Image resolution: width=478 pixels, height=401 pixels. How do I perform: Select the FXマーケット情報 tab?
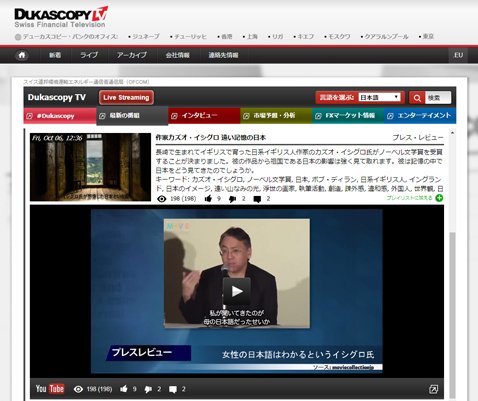(x=348, y=116)
